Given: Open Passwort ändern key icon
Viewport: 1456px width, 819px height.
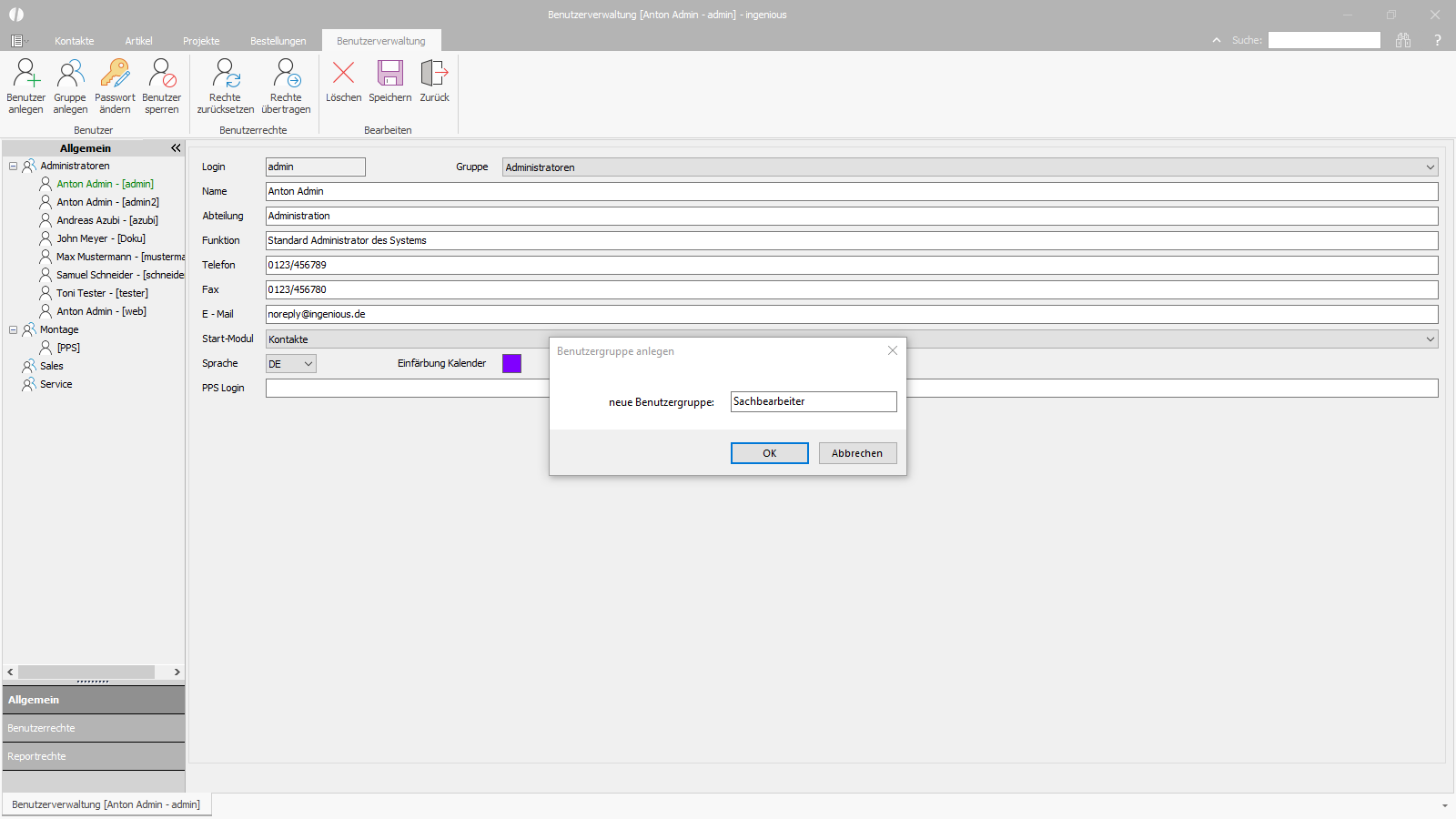Looking at the screenshot, I should (x=115, y=73).
